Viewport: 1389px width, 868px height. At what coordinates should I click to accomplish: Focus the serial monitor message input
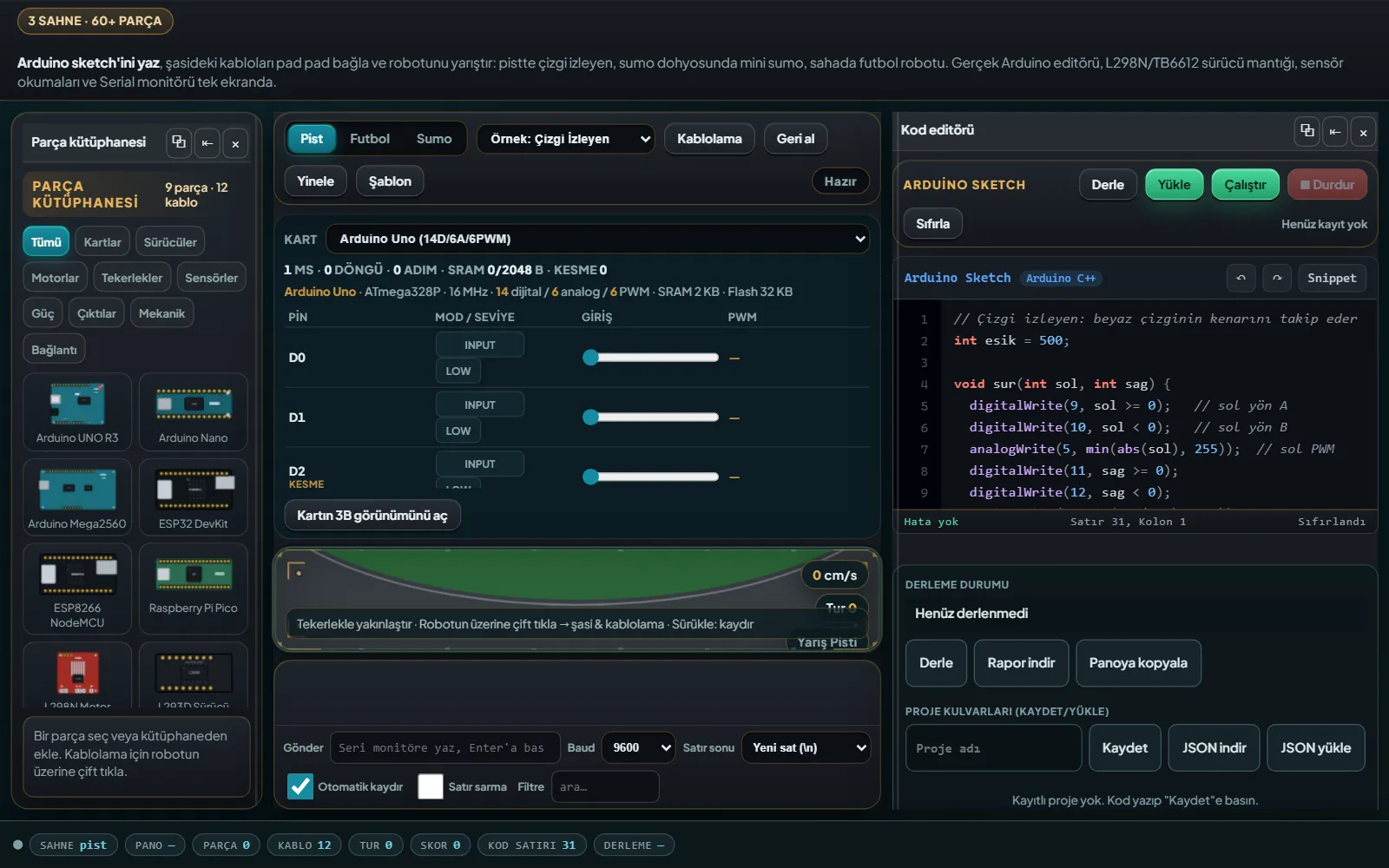tap(444, 747)
